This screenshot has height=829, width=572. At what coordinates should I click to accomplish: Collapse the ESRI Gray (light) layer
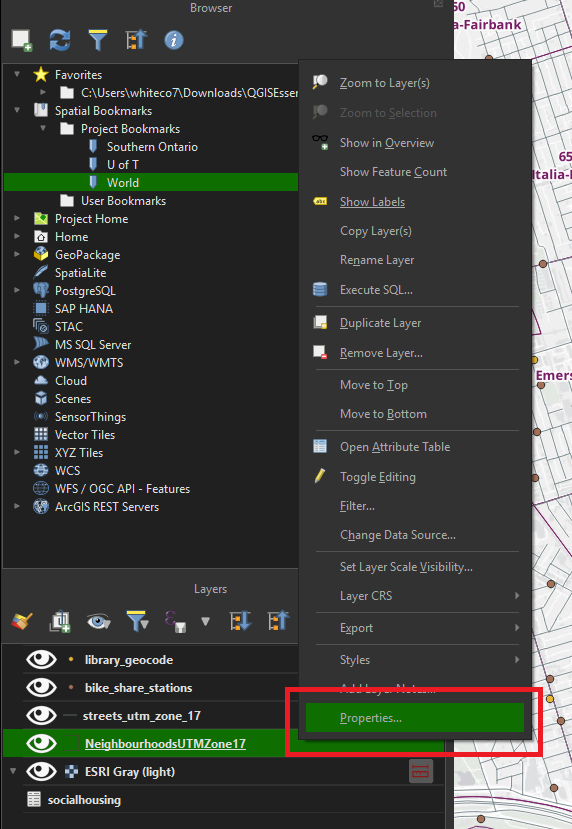click(13, 771)
